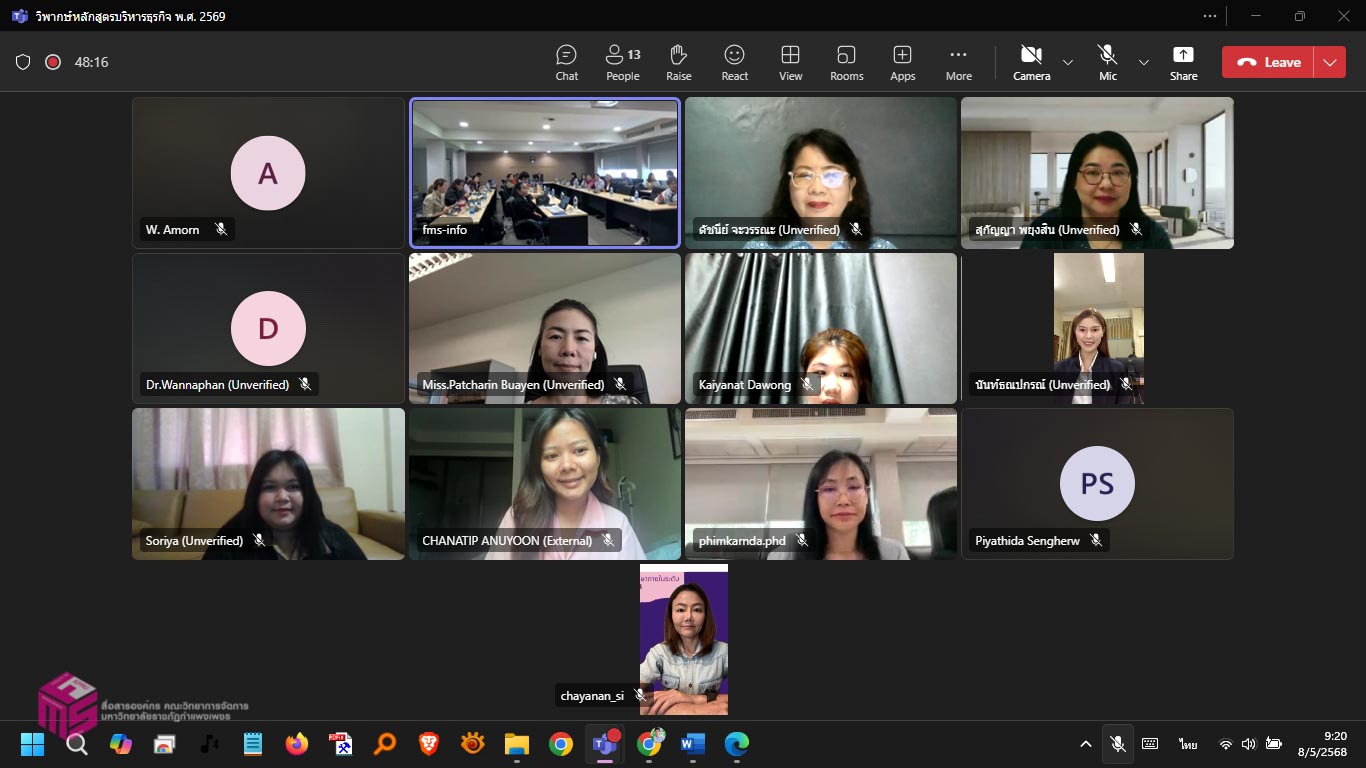Unmute the Mic
This screenshot has width=1366, height=768.
point(1107,62)
